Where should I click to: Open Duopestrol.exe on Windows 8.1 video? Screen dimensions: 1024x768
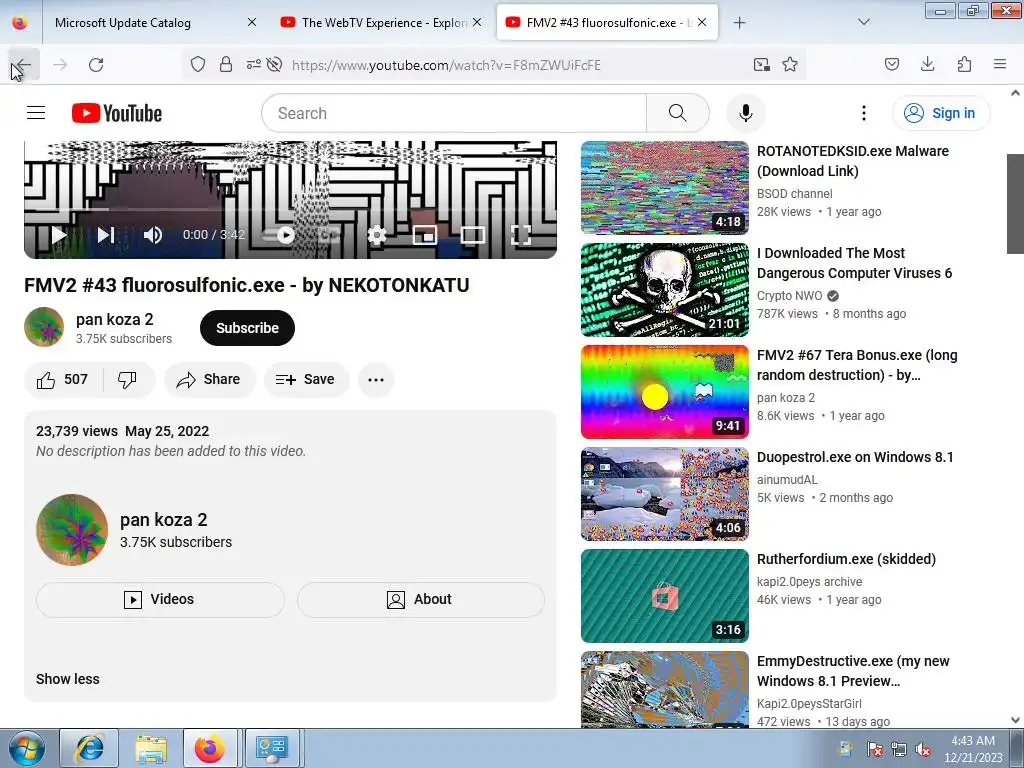tap(855, 457)
